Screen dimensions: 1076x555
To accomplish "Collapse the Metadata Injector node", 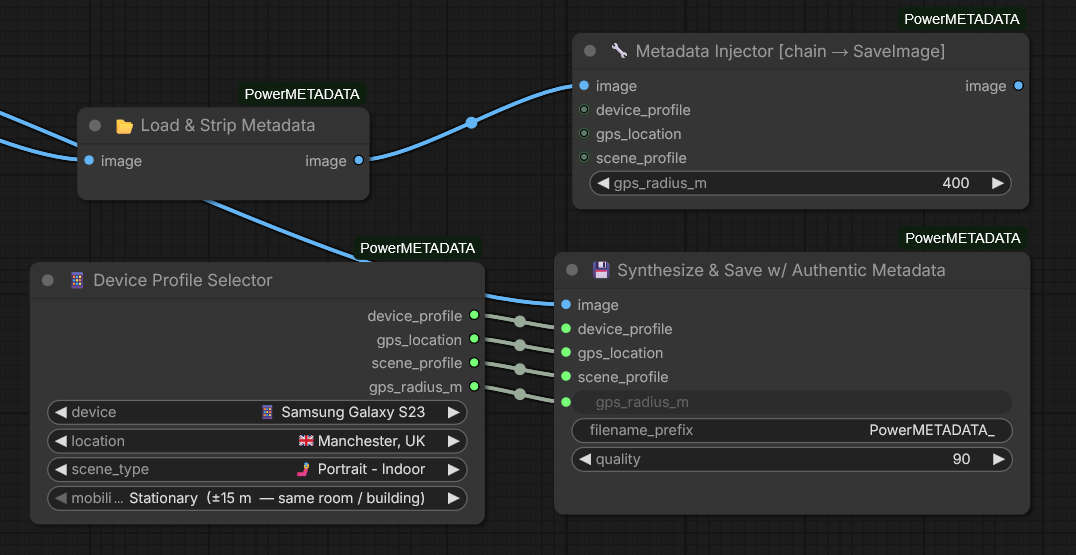I will (x=590, y=51).
